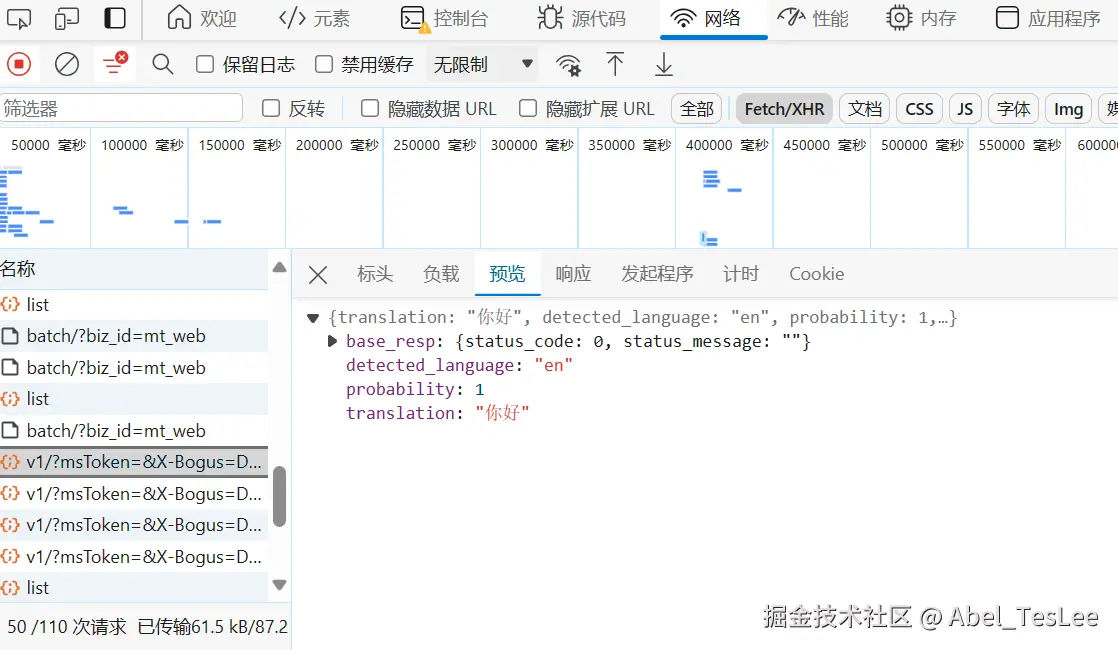
Task: Select the 文档 document request filter
Action: pyautogui.click(x=865, y=109)
